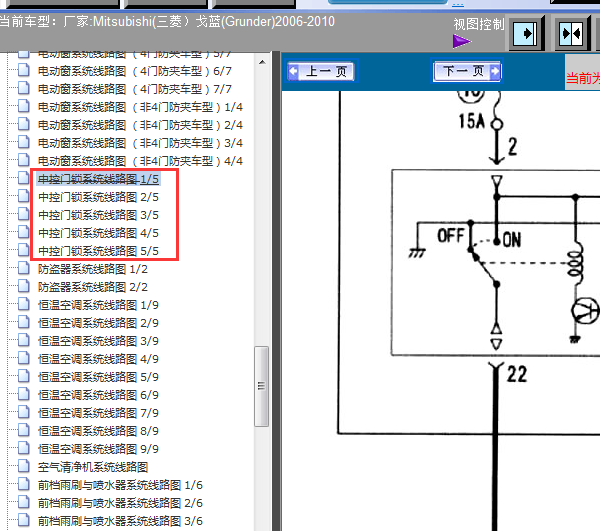Go to next page with 下一页 button
This screenshot has height=531, width=600.
tap(467, 71)
